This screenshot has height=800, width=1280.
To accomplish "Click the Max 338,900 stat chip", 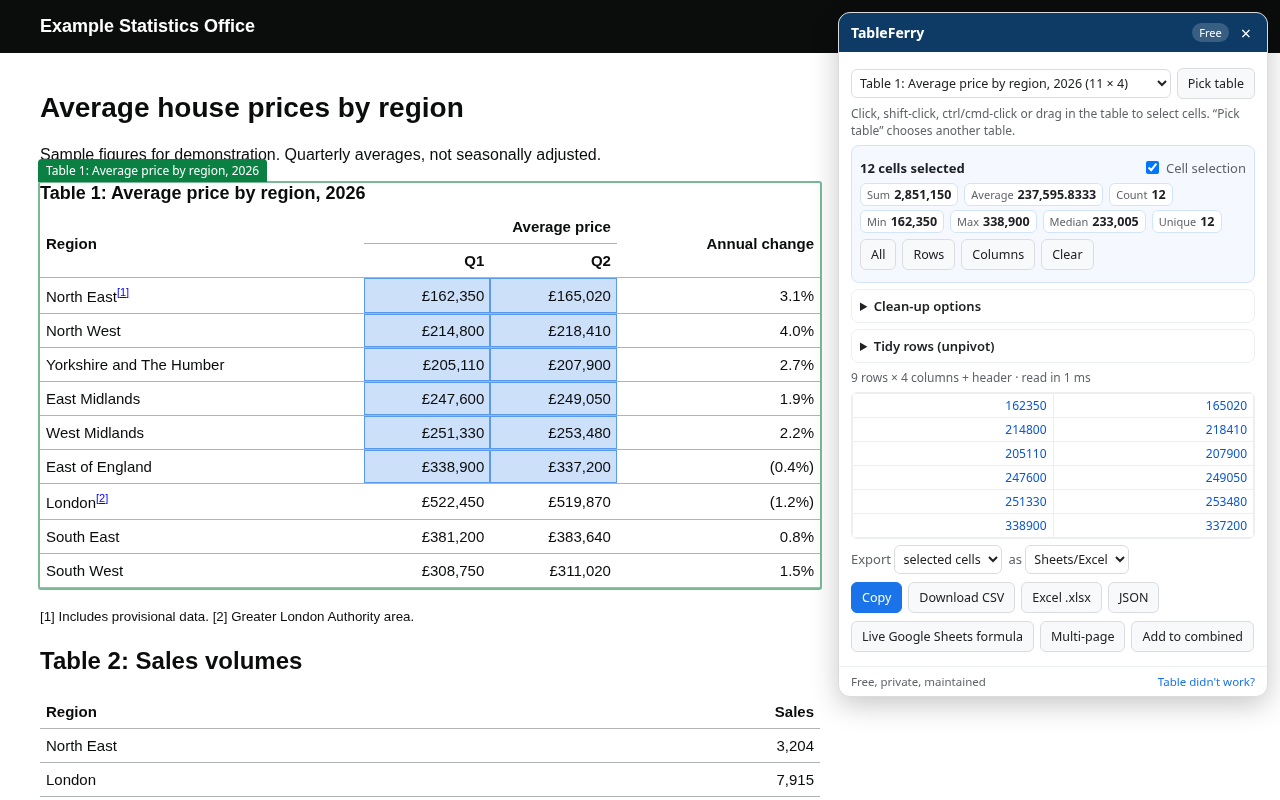I will tap(993, 222).
